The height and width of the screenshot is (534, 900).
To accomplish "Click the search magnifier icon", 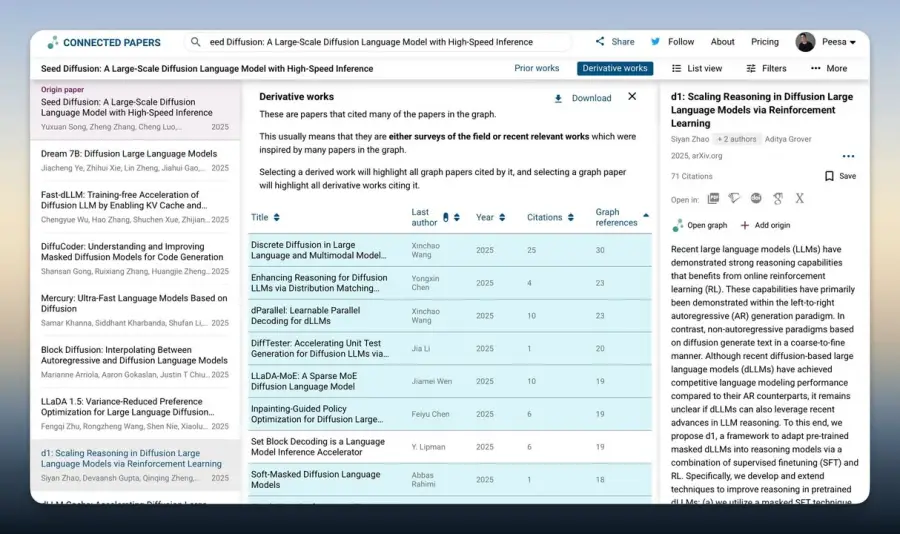I will (x=196, y=42).
